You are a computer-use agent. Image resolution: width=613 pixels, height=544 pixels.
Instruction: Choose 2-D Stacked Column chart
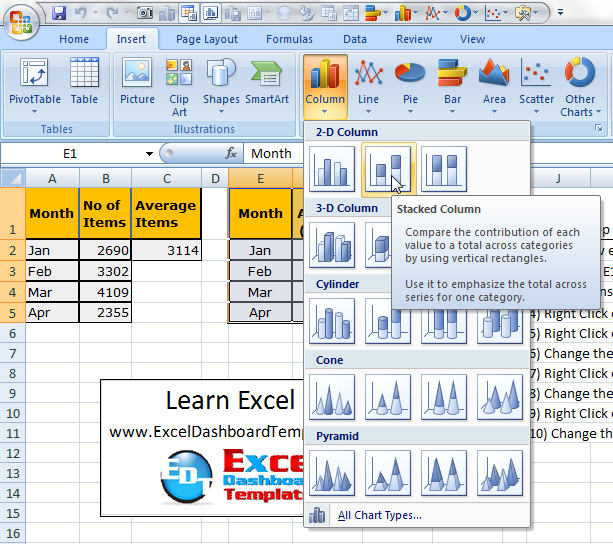(x=388, y=169)
